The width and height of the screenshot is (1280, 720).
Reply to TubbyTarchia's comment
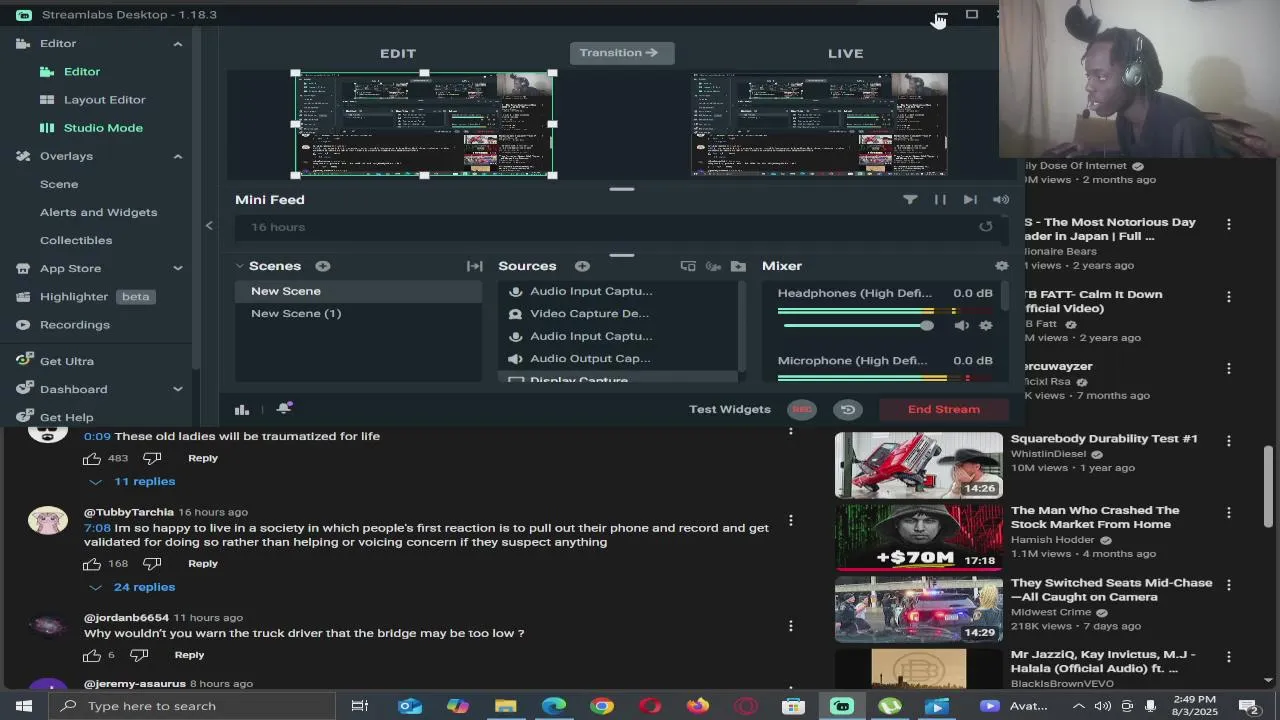[x=203, y=564]
